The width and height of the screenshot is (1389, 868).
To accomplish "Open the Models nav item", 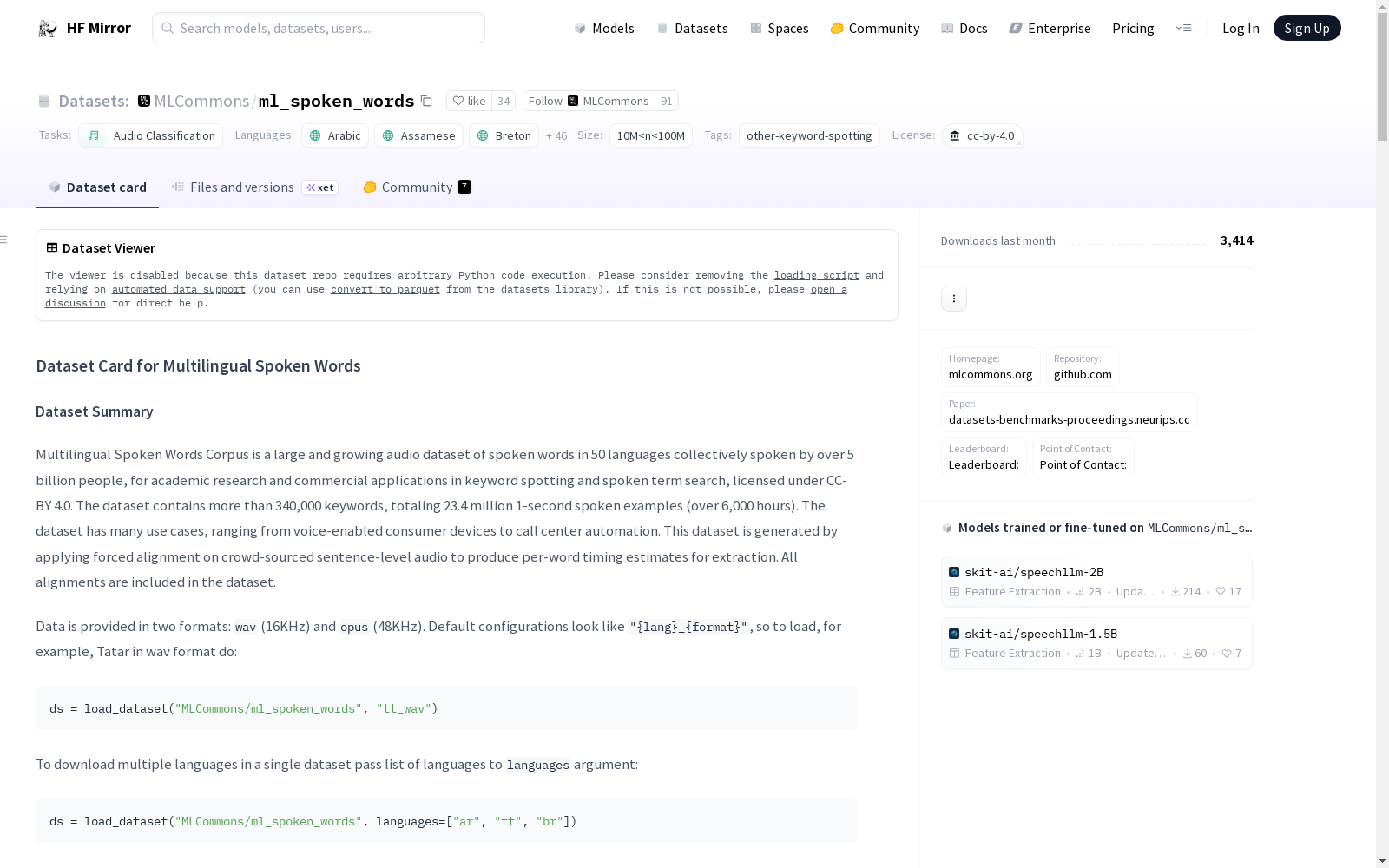I will coord(604,28).
